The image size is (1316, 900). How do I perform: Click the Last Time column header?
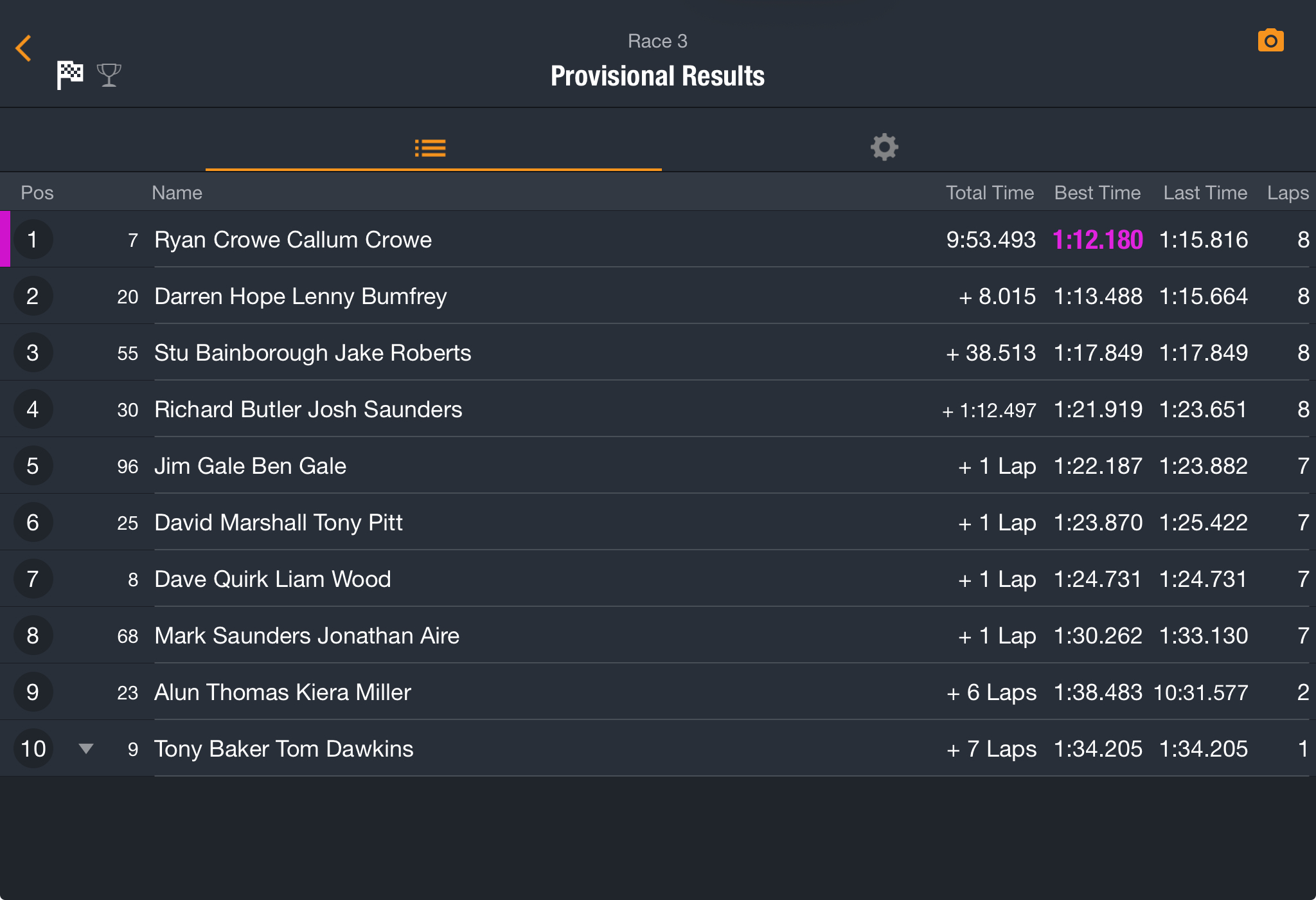tap(1205, 193)
